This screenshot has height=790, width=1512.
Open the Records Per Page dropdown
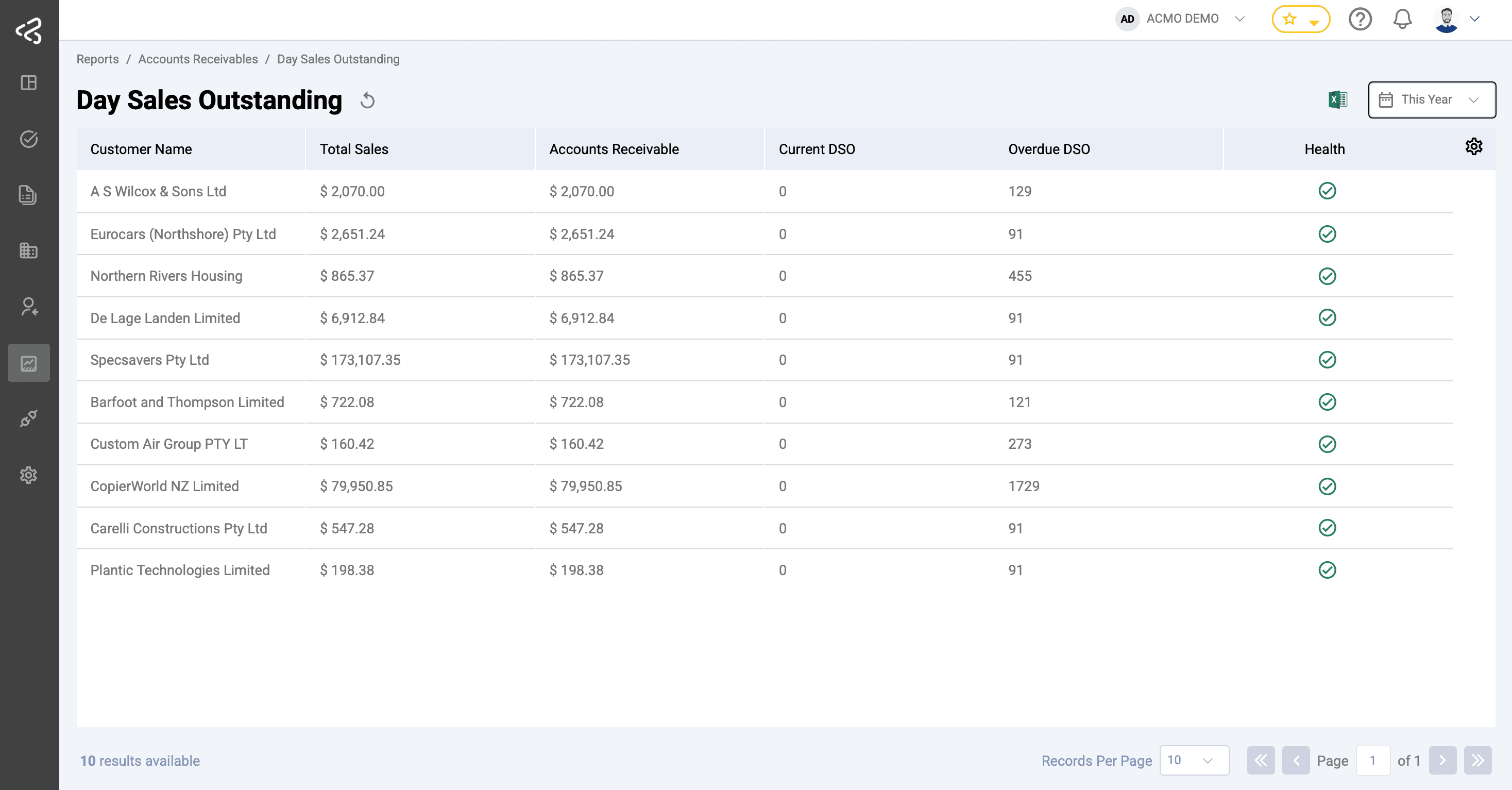pyautogui.click(x=1194, y=761)
